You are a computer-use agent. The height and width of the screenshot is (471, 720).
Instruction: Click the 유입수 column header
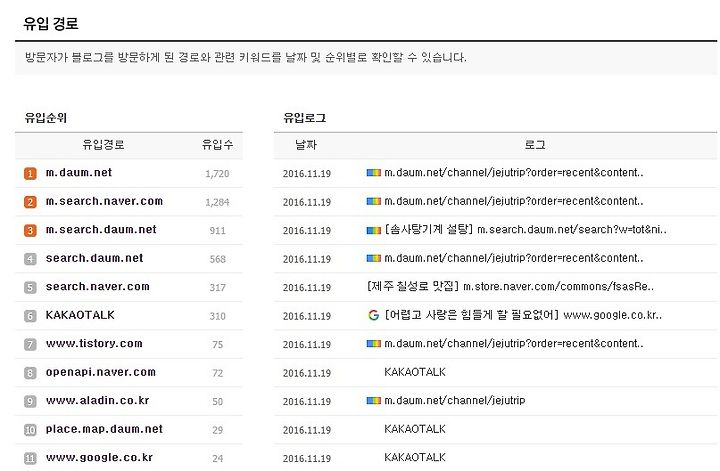click(217, 145)
